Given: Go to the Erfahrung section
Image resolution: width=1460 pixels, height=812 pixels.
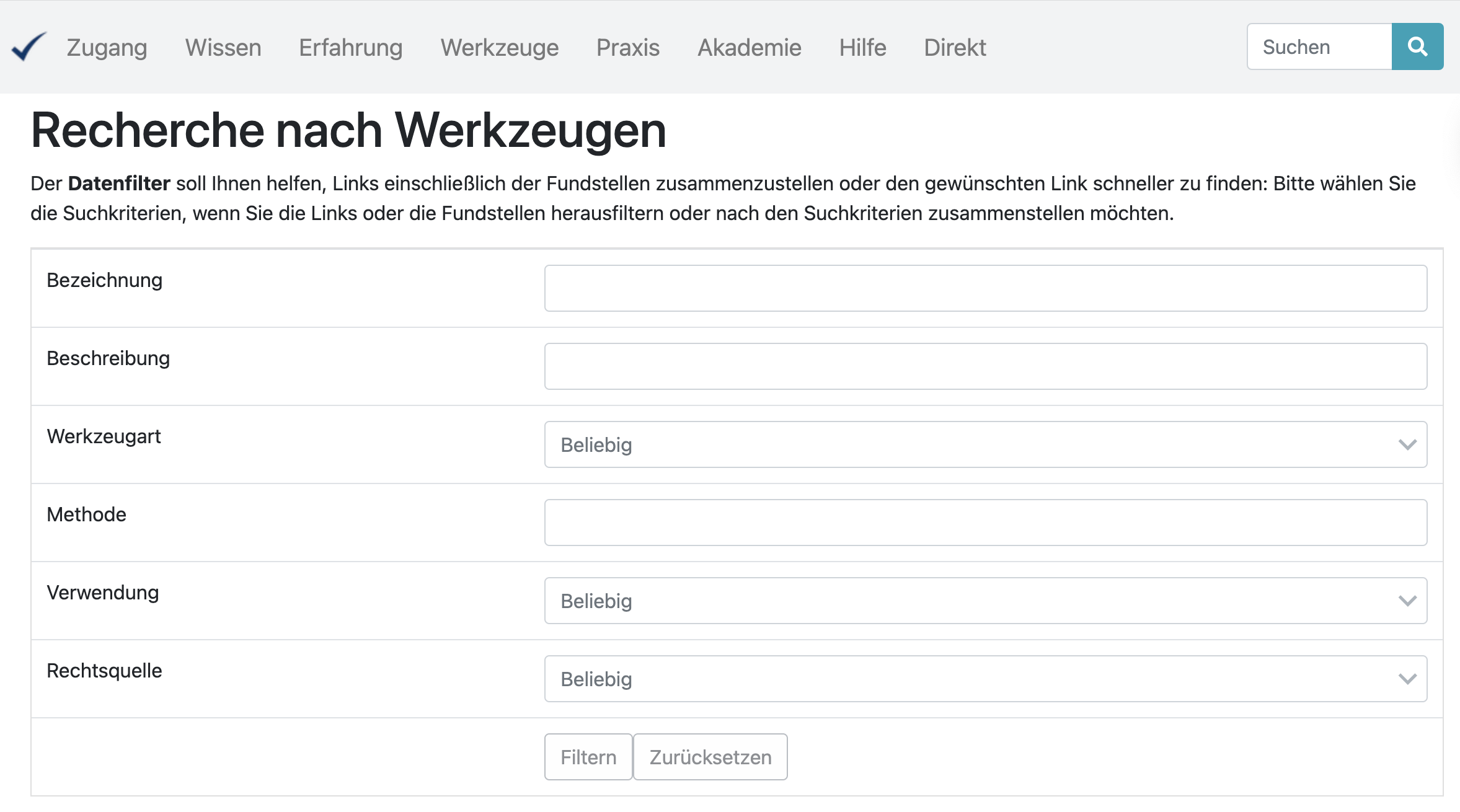Looking at the screenshot, I should tap(350, 48).
